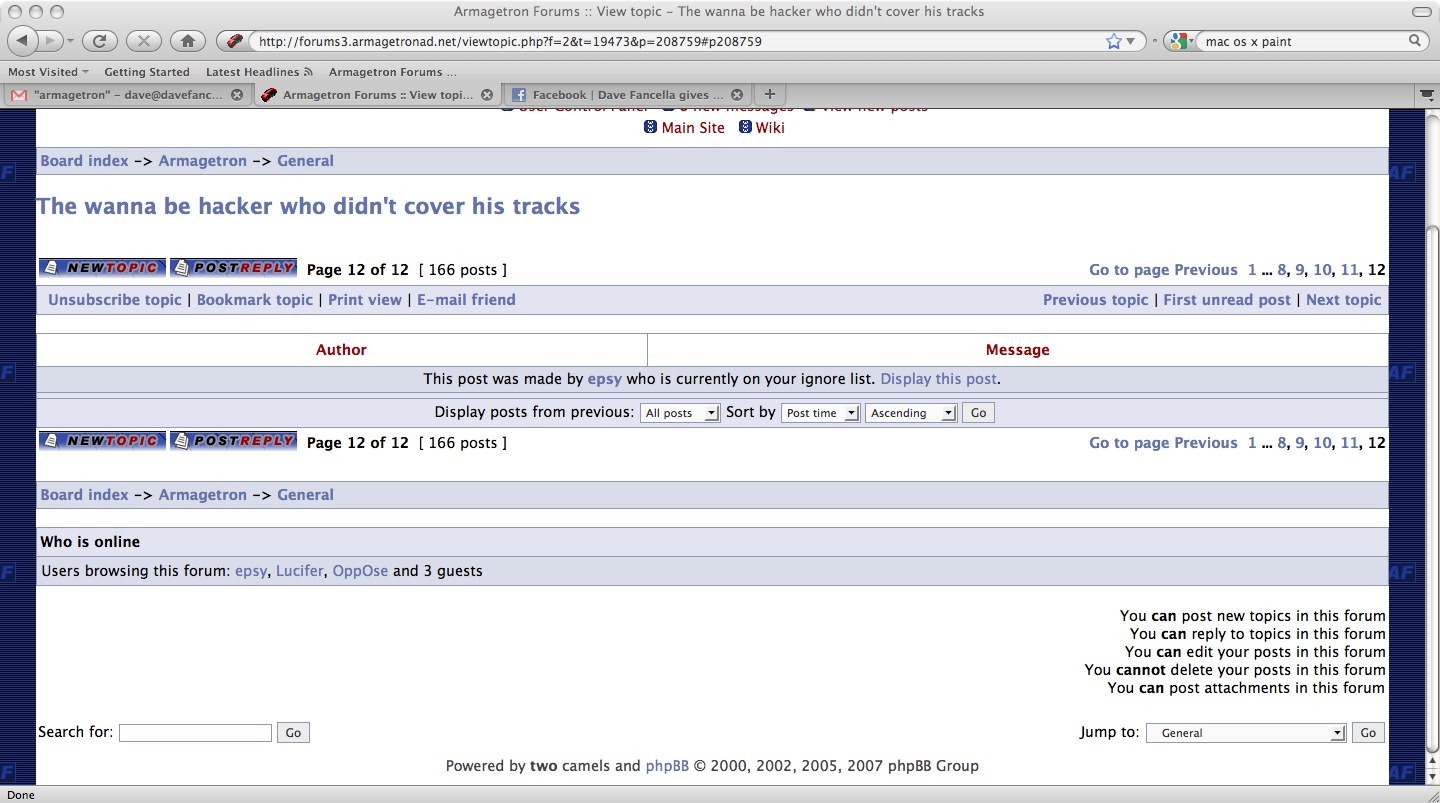
Task: Click the browser Back arrow button
Action: (23, 41)
